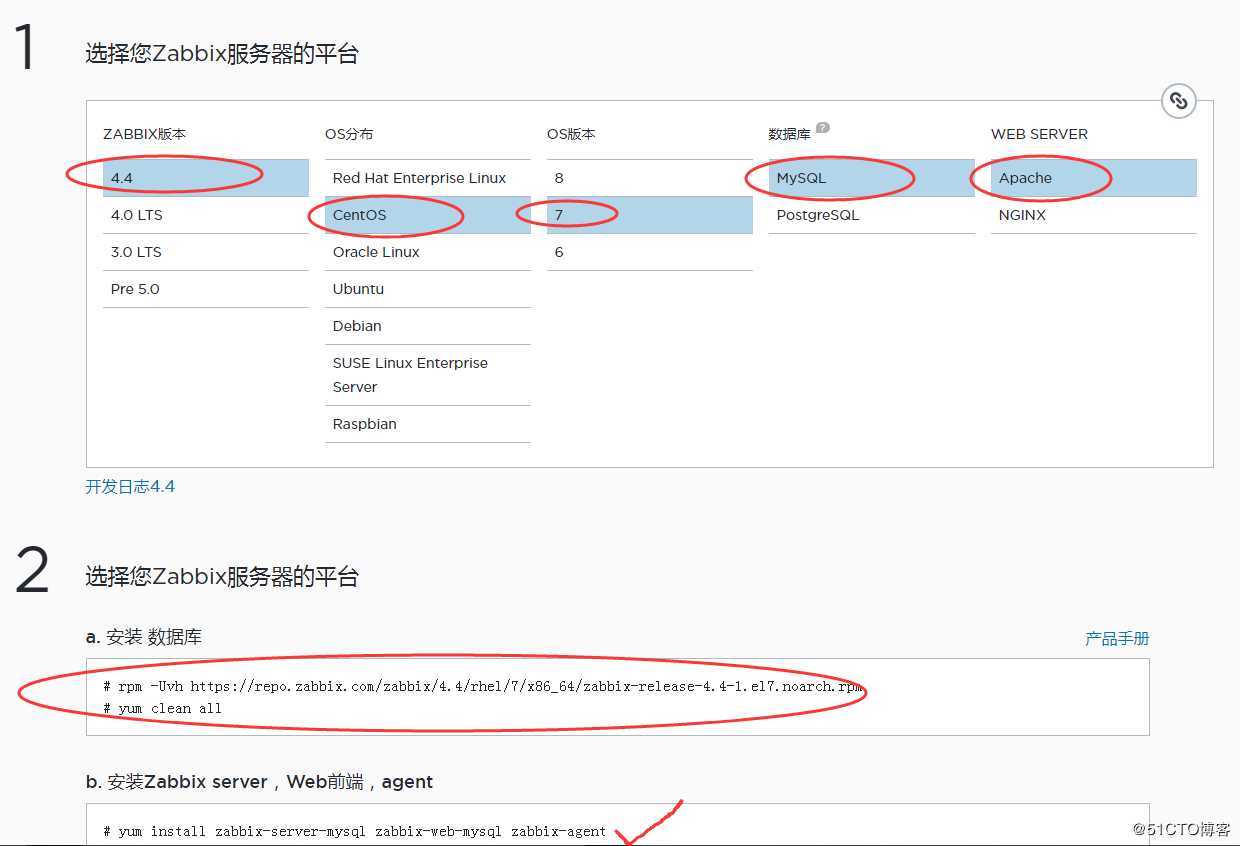Click the WEB SERVER column header
The image size is (1240, 846).
(x=1039, y=134)
